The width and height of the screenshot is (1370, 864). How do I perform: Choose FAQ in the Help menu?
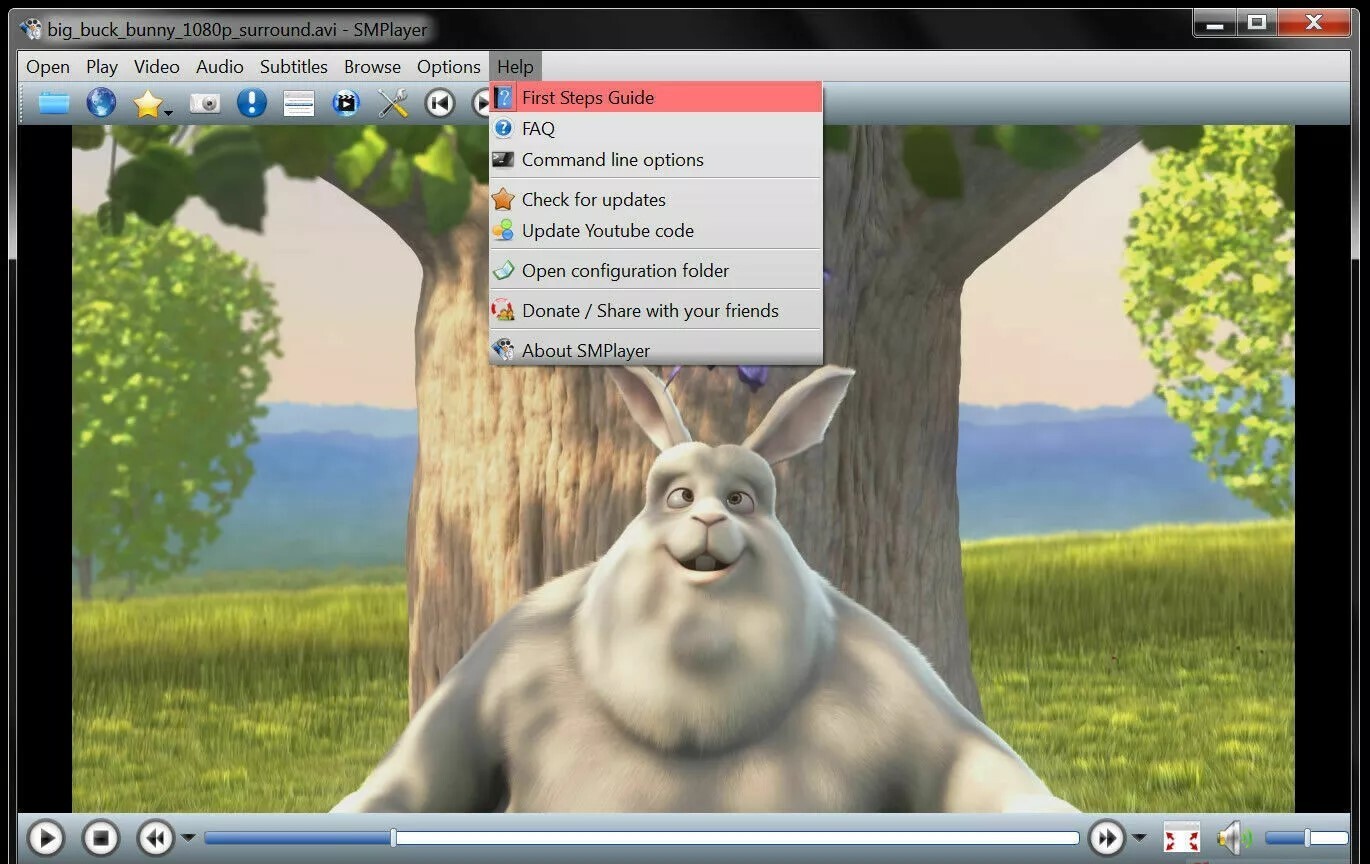pos(656,128)
